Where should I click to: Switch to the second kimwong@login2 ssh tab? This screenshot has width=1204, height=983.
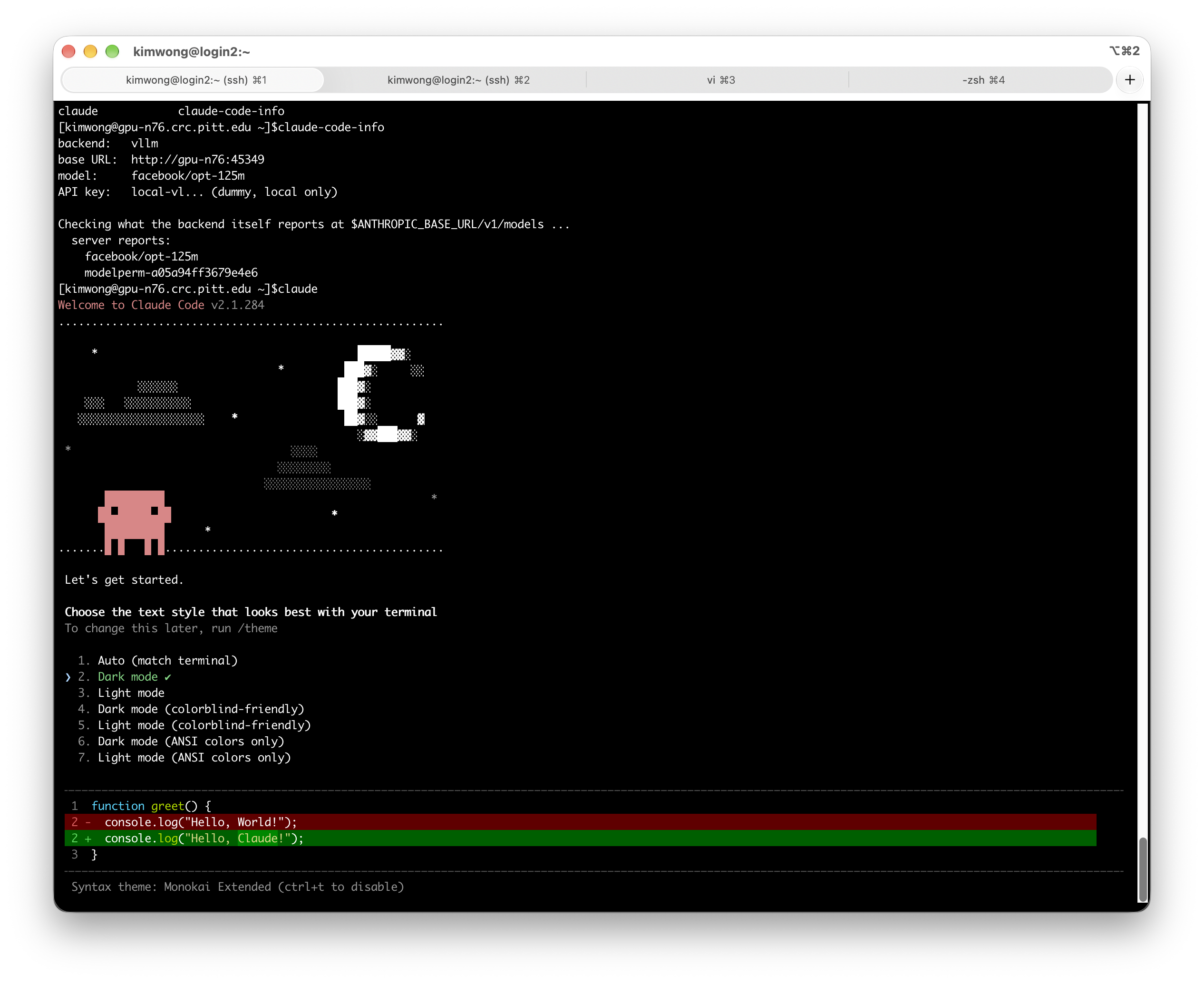coord(458,80)
